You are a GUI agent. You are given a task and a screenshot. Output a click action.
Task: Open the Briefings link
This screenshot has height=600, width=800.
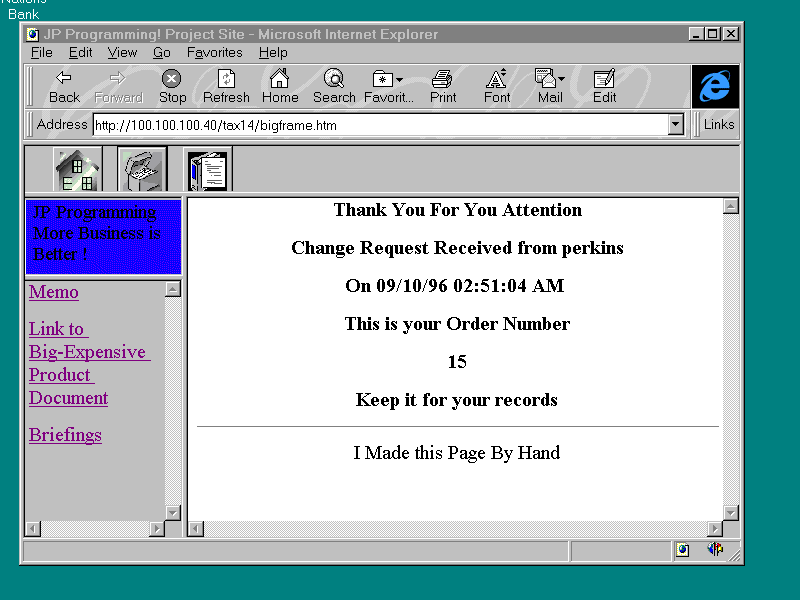[x=65, y=435]
